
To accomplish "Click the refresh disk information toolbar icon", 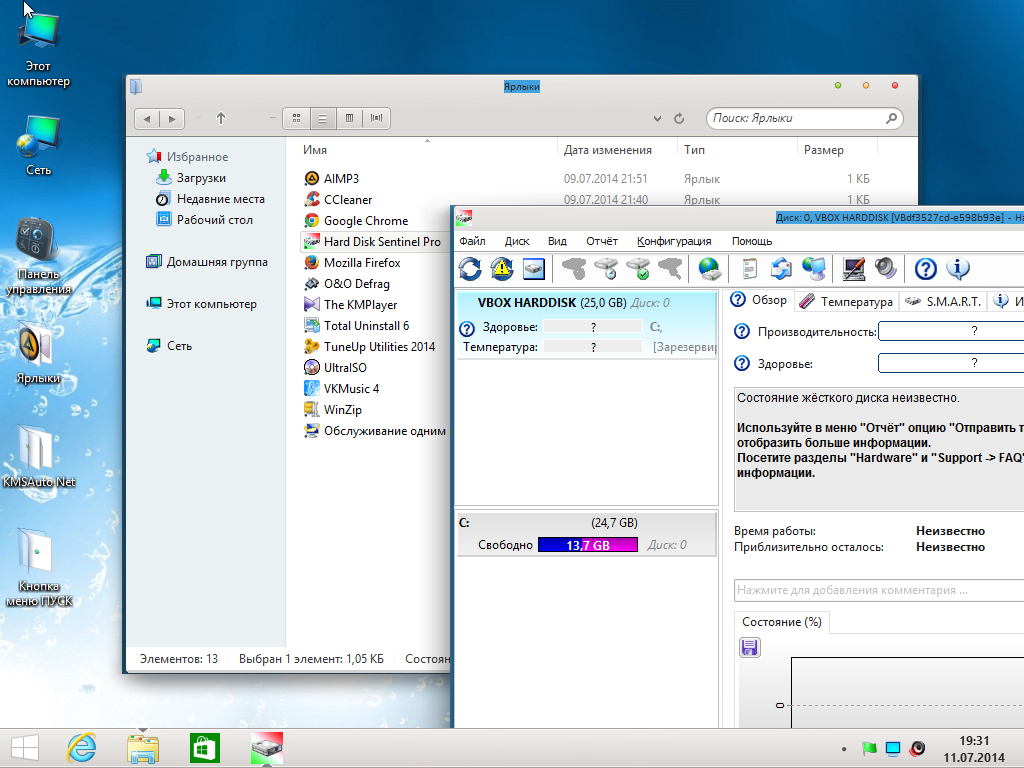I will (x=470, y=268).
